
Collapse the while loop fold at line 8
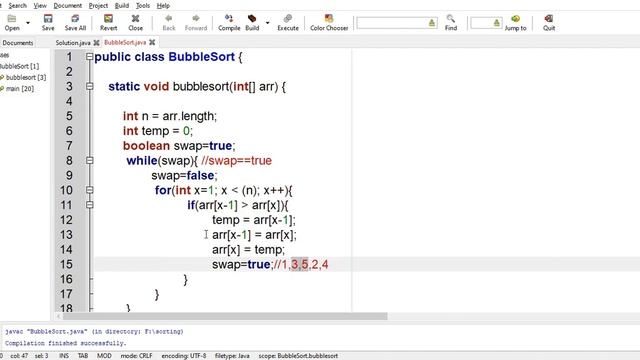tap(90, 160)
